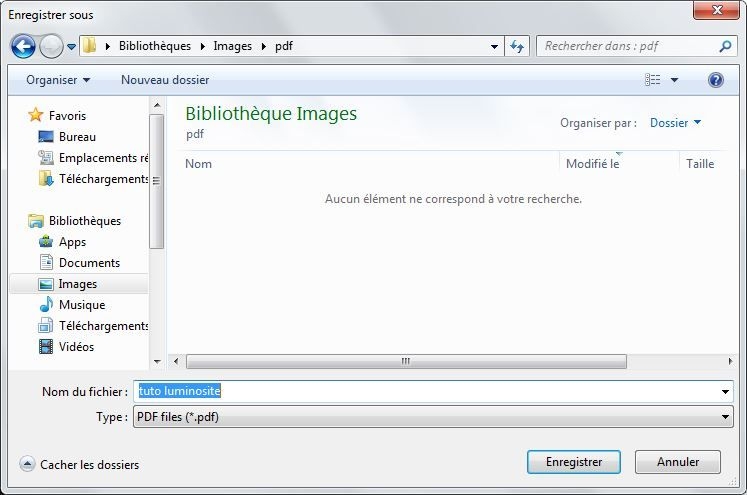Click pdf segment in the address path
The height and width of the screenshot is (495, 747).
(284, 46)
